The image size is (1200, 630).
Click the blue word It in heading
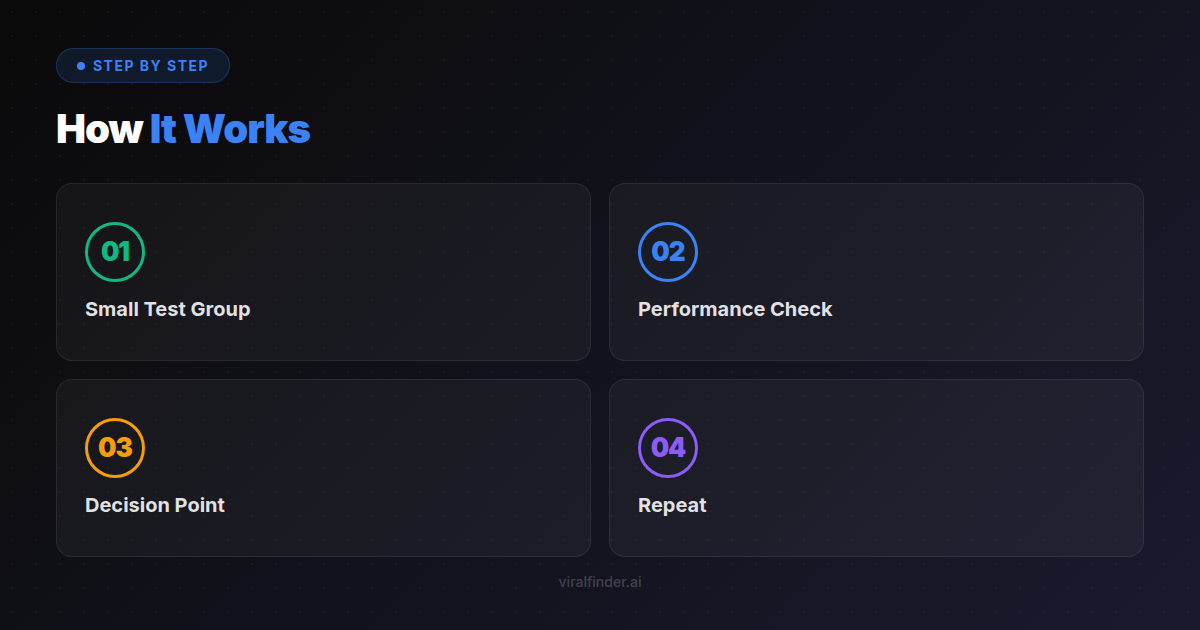tap(163, 130)
